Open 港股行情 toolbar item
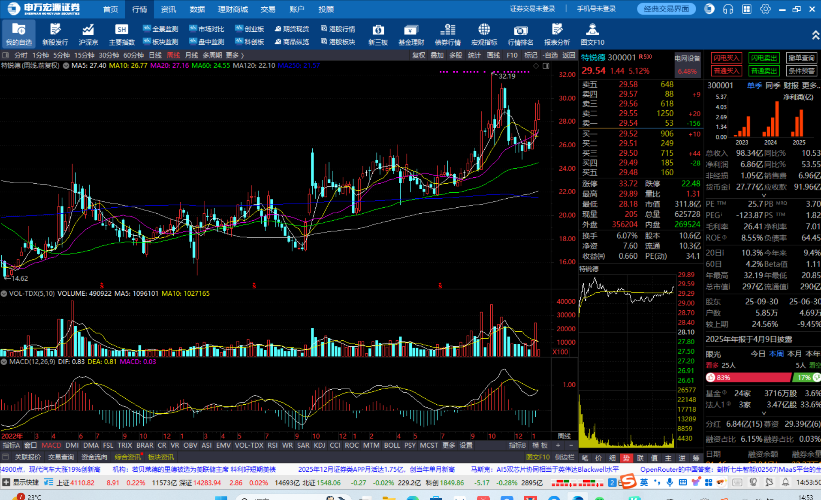 pos(338,29)
